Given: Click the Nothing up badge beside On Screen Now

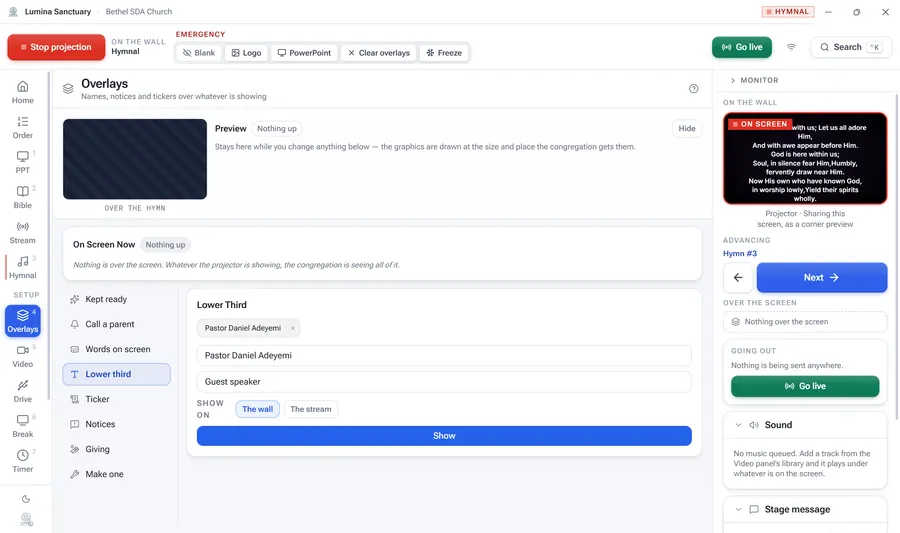Looking at the screenshot, I should (x=165, y=245).
